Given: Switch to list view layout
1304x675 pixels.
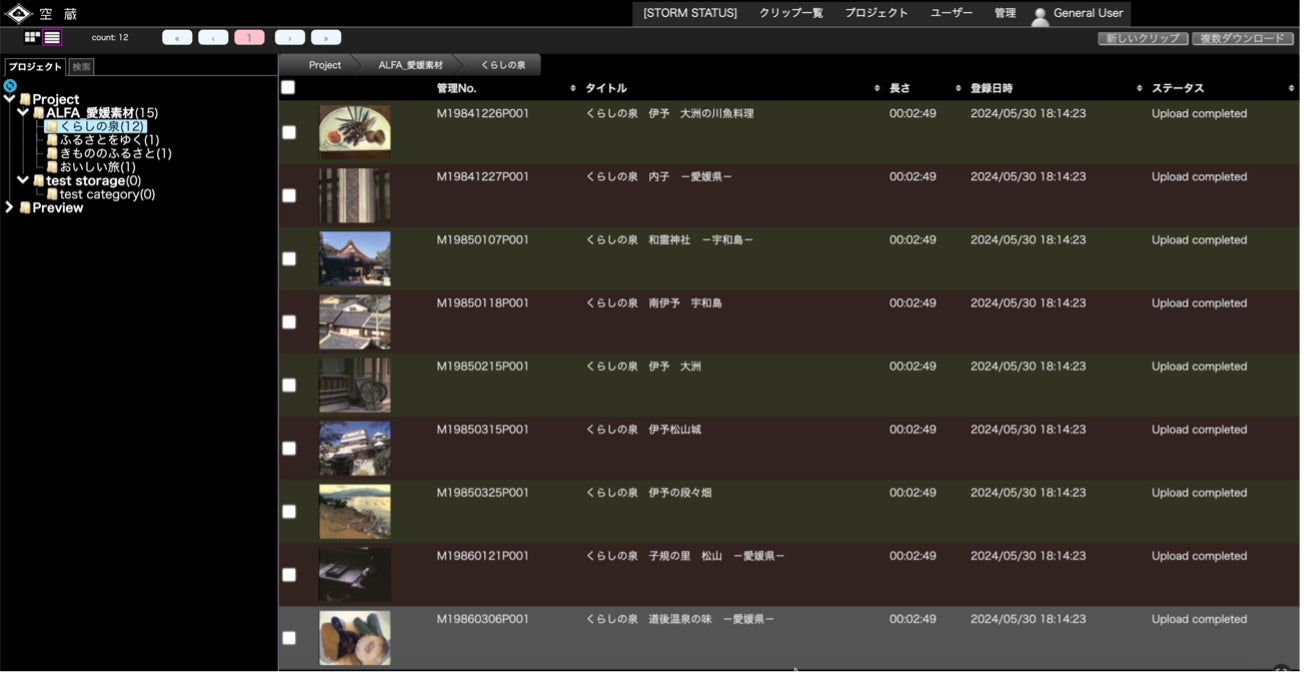Looking at the screenshot, I should 52,37.
